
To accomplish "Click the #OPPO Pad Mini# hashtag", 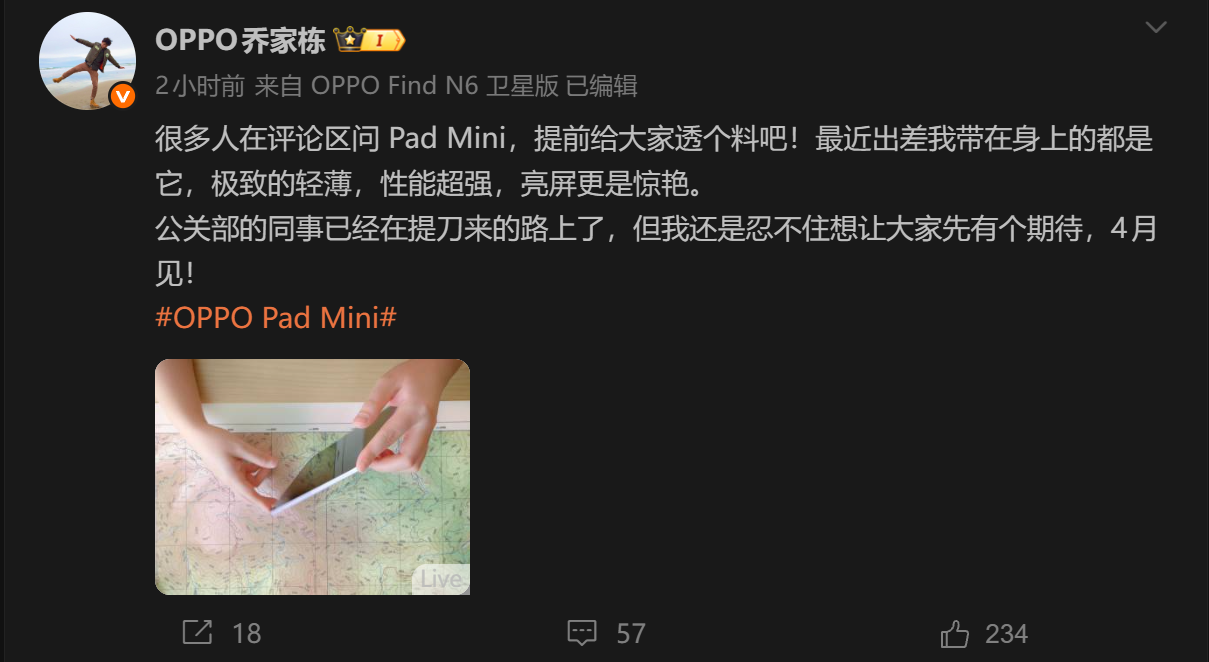I will (x=277, y=317).
